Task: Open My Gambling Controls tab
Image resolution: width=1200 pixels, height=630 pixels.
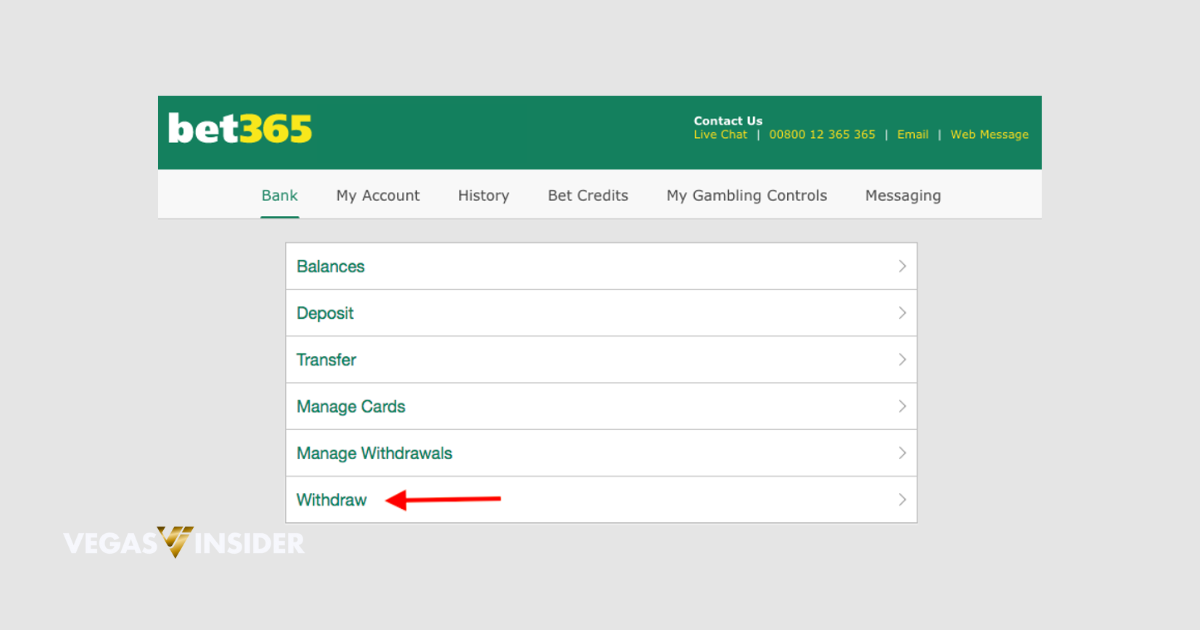Action: point(747,196)
